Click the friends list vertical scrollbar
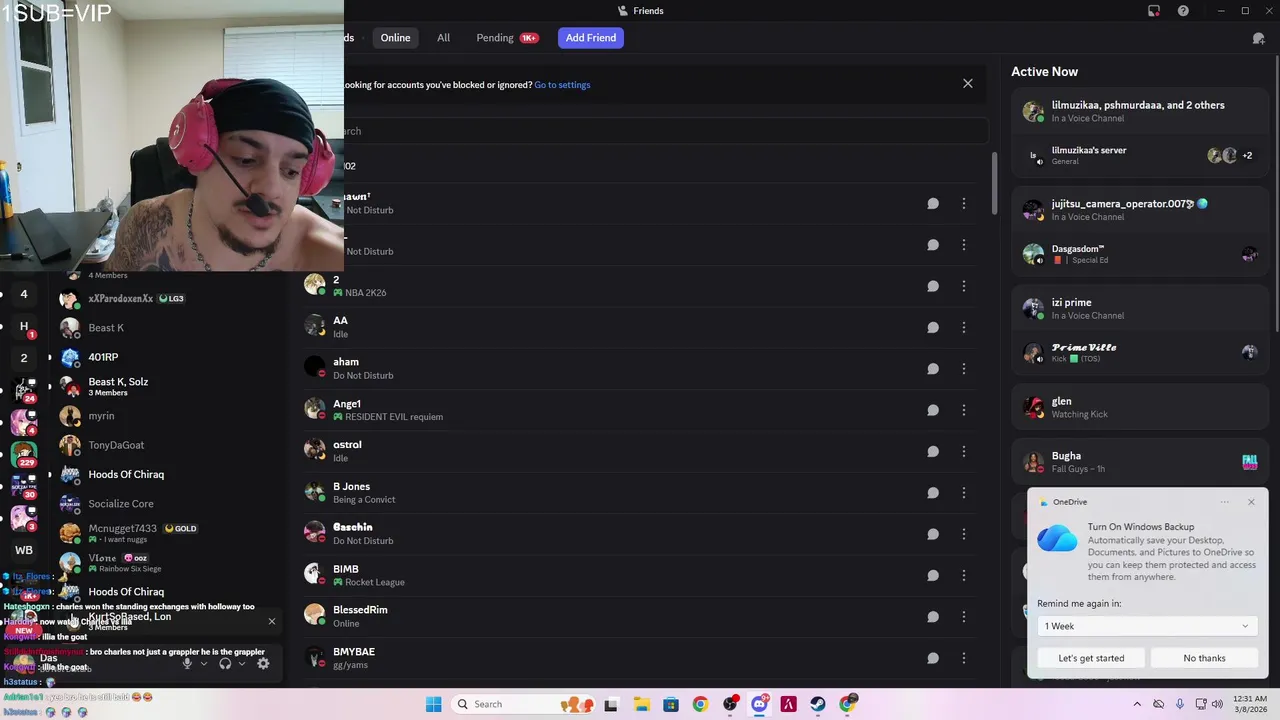This screenshot has height=720, width=1280. [x=994, y=183]
